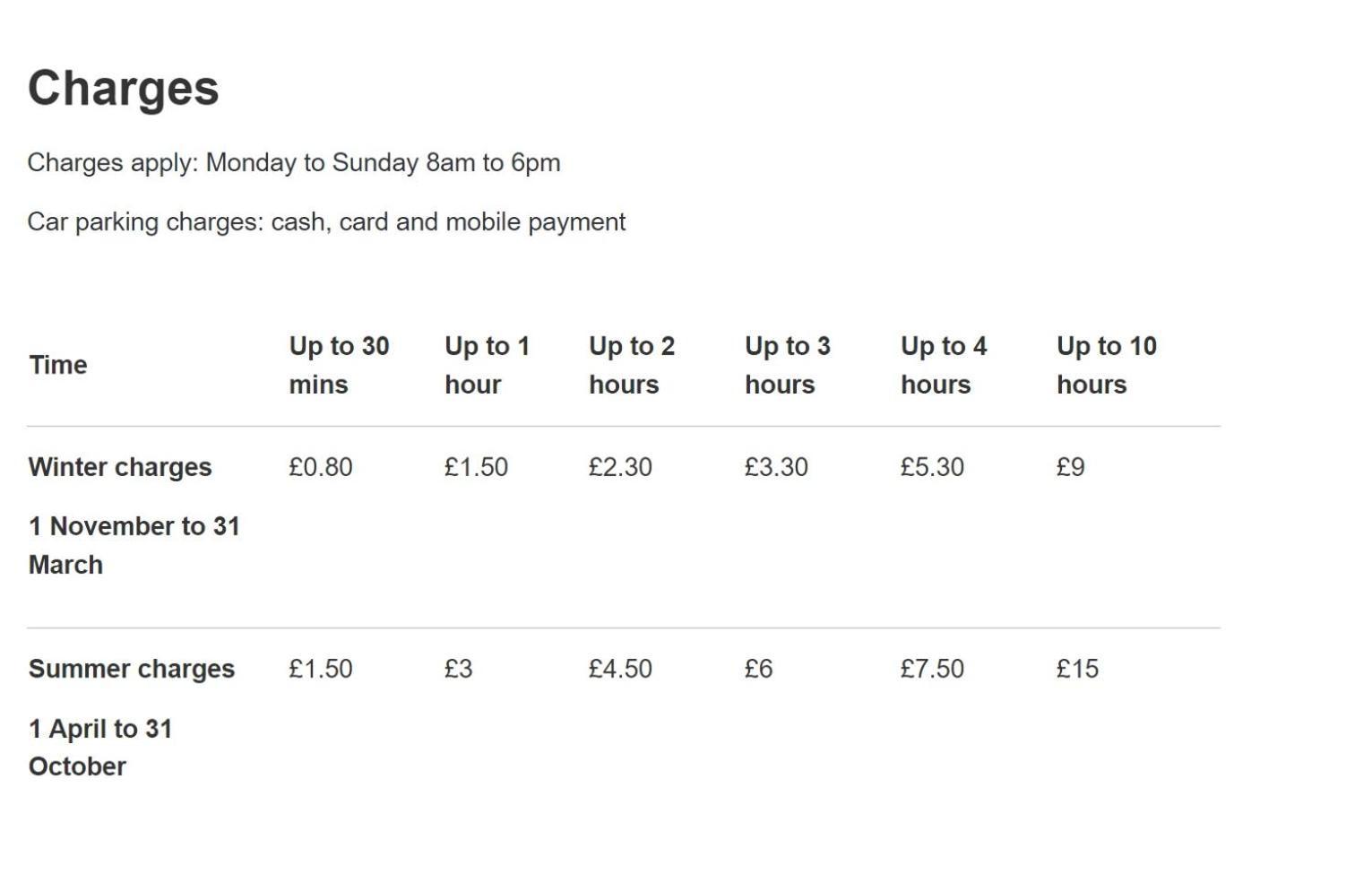This screenshot has width=1372, height=874.
Task: Click the 'Up to 2 hours' header
Action: coord(632,365)
